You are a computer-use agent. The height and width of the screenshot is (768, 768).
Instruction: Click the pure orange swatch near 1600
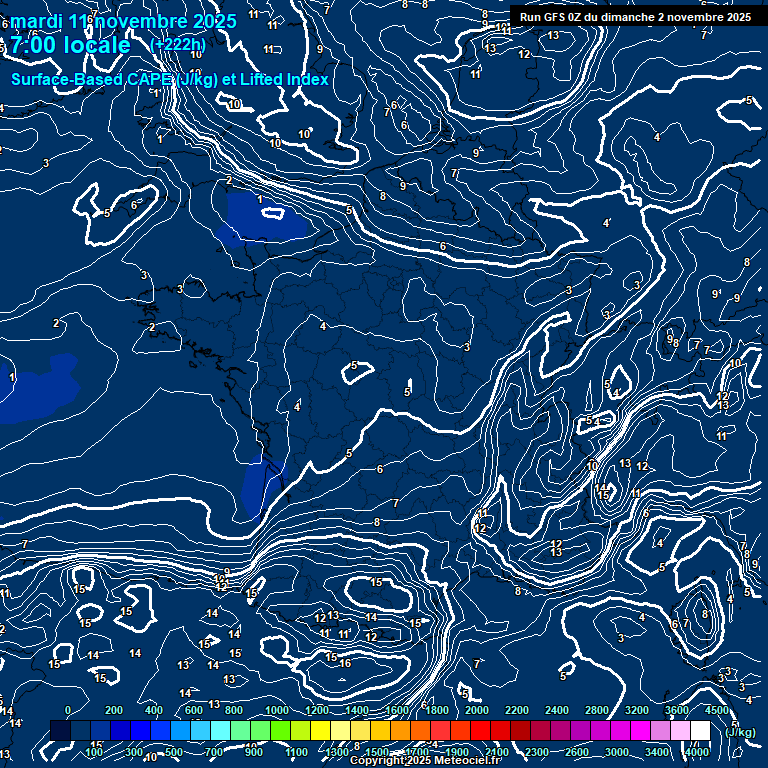click(x=400, y=730)
